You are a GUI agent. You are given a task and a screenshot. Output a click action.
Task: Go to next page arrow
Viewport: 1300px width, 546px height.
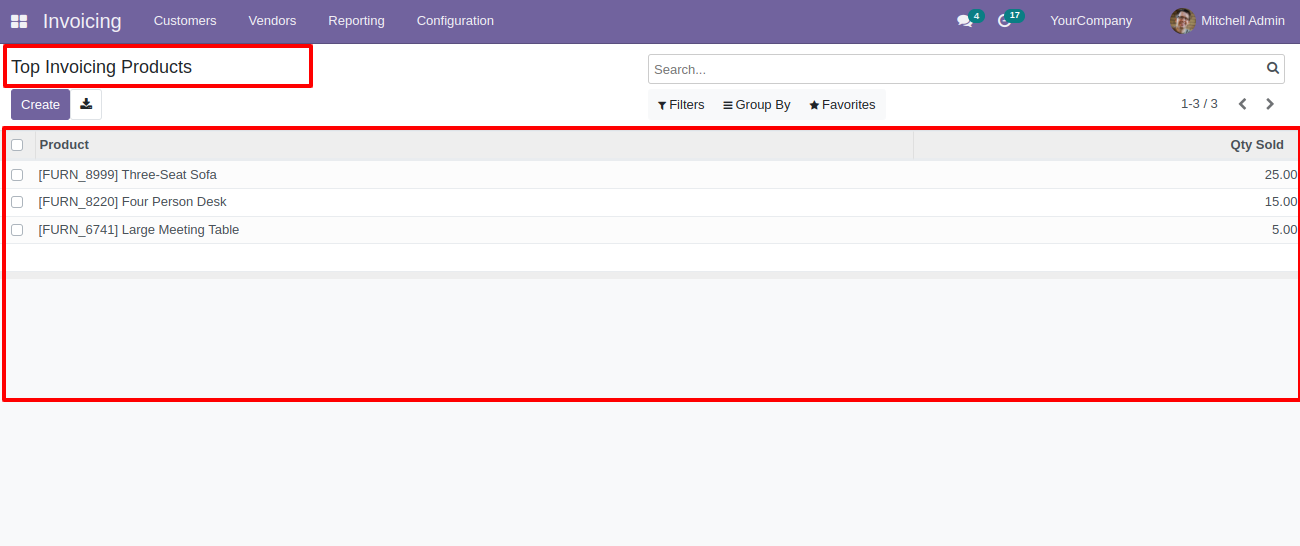(x=1270, y=104)
